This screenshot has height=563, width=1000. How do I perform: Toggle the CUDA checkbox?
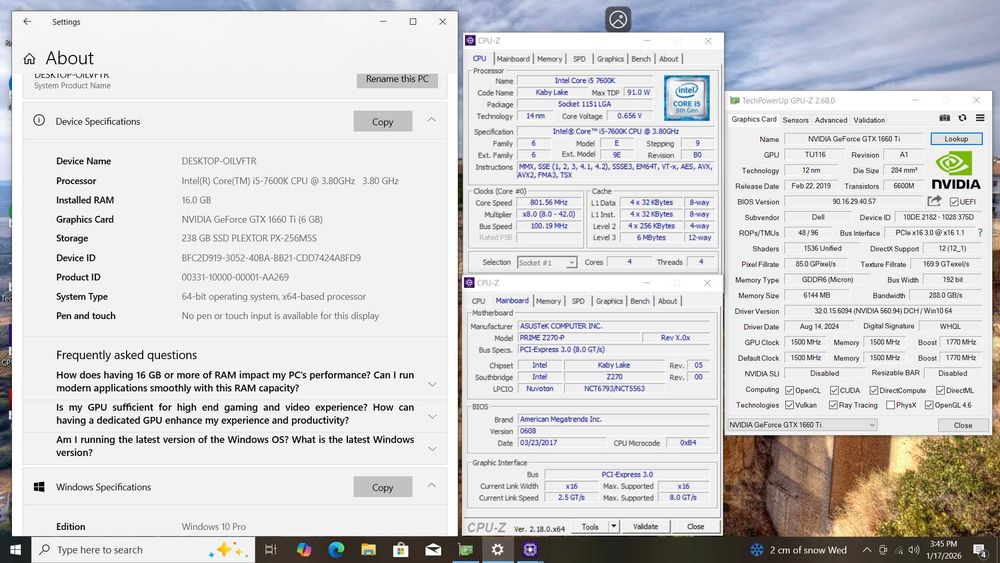(x=834, y=390)
